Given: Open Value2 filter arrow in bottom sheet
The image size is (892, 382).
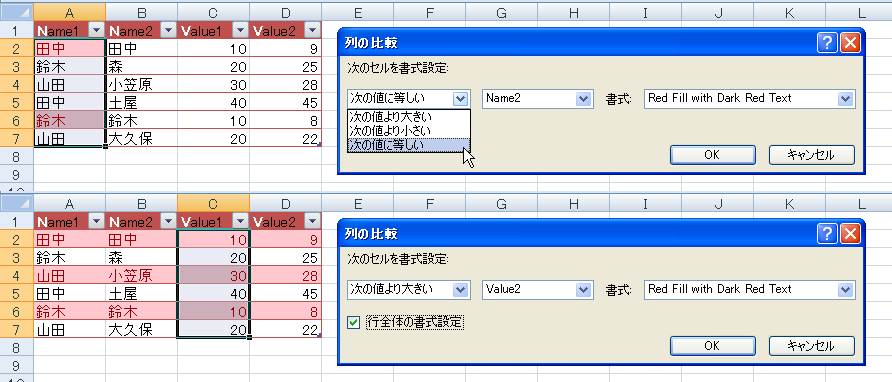Looking at the screenshot, I should (x=313, y=222).
